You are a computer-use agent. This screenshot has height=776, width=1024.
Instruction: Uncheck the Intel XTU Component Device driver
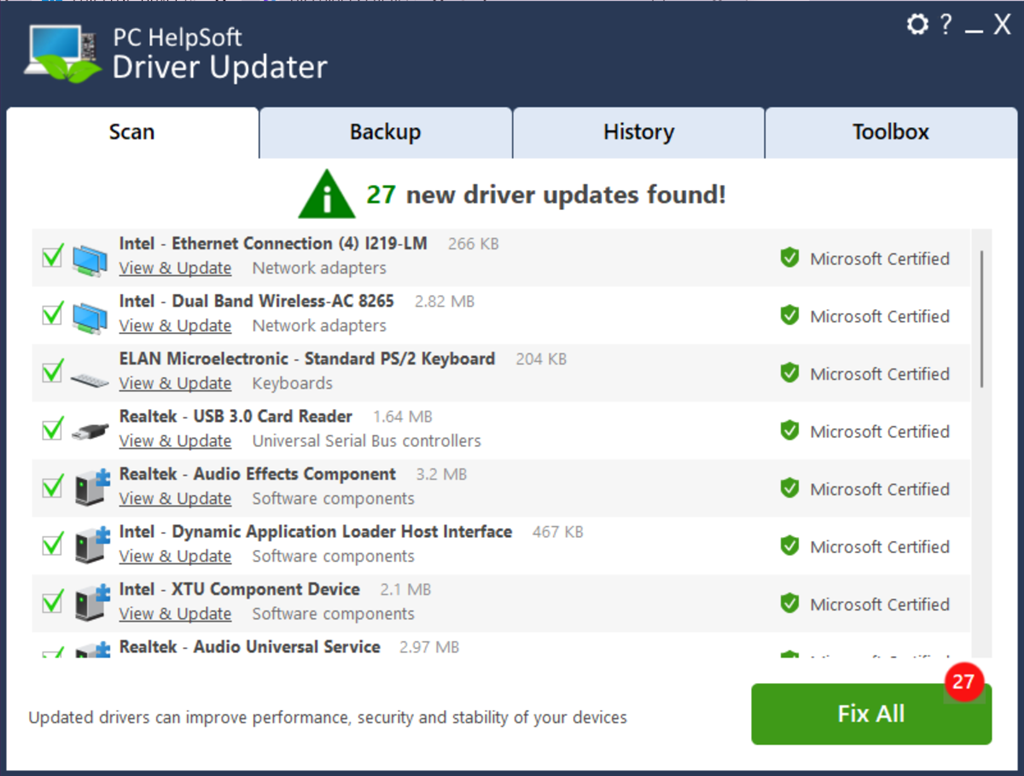53,602
